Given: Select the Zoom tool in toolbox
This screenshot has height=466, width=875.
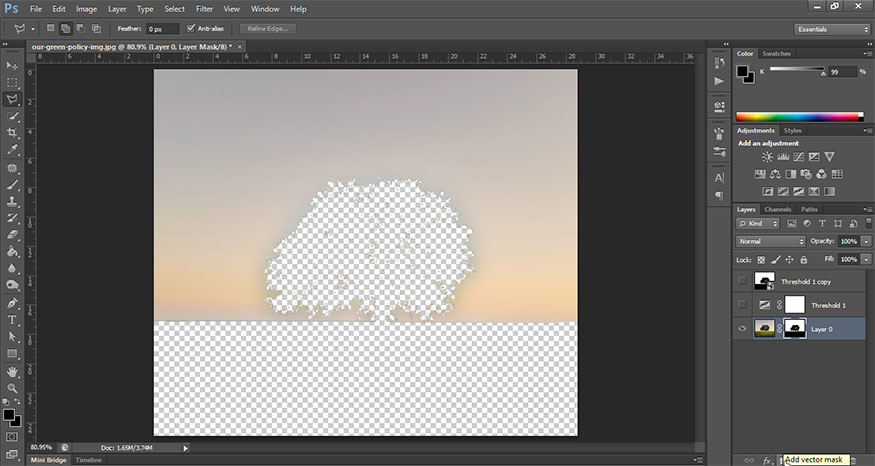Looking at the screenshot, I should (x=13, y=388).
